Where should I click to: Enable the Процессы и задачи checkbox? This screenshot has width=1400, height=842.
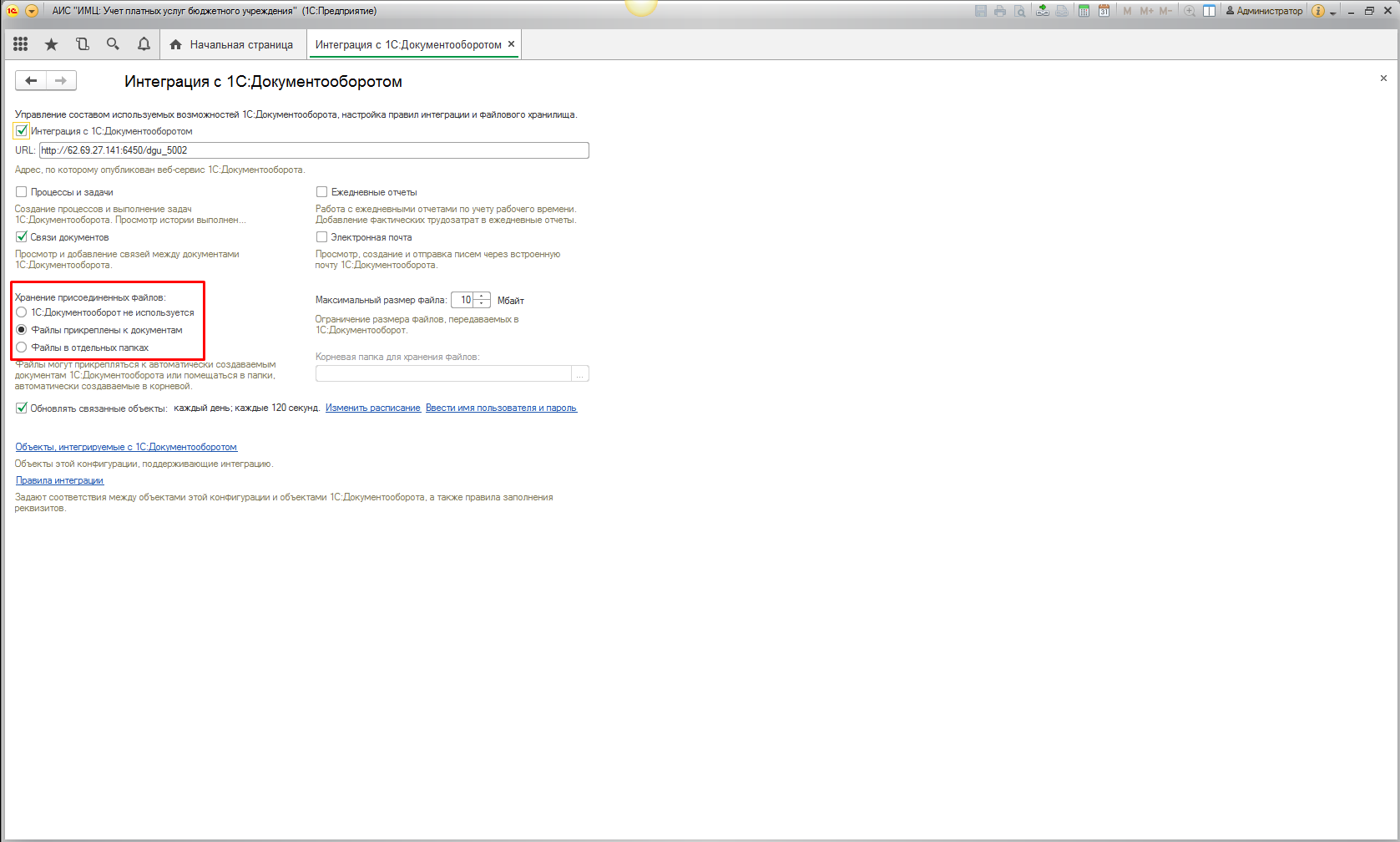tap(22, 192)
